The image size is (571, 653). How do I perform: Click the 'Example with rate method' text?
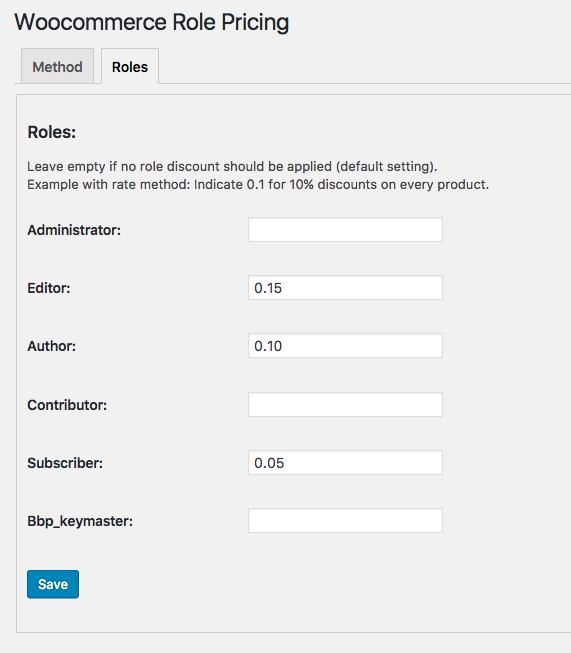108,184
